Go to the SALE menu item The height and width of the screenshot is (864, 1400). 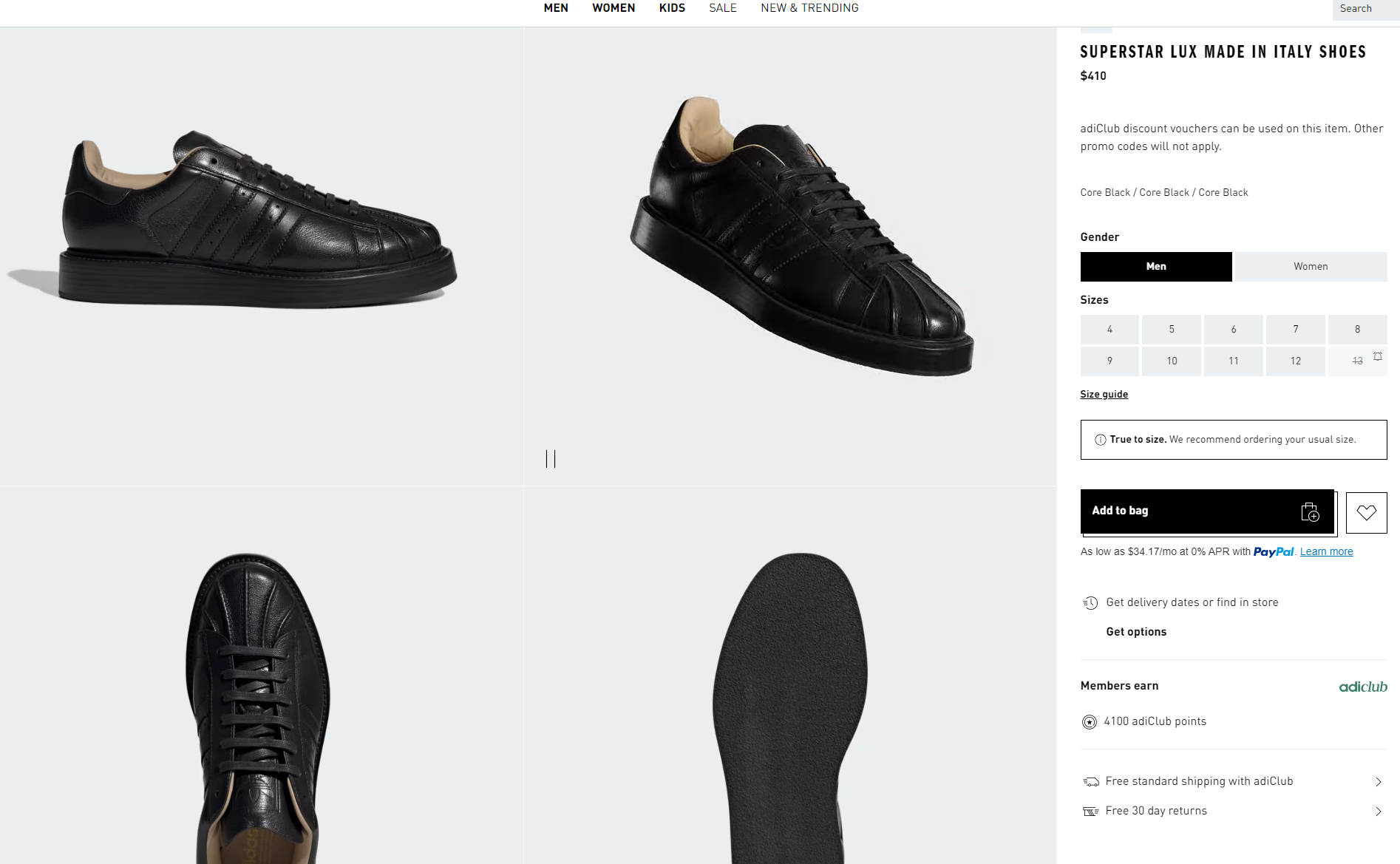[722, 8]
